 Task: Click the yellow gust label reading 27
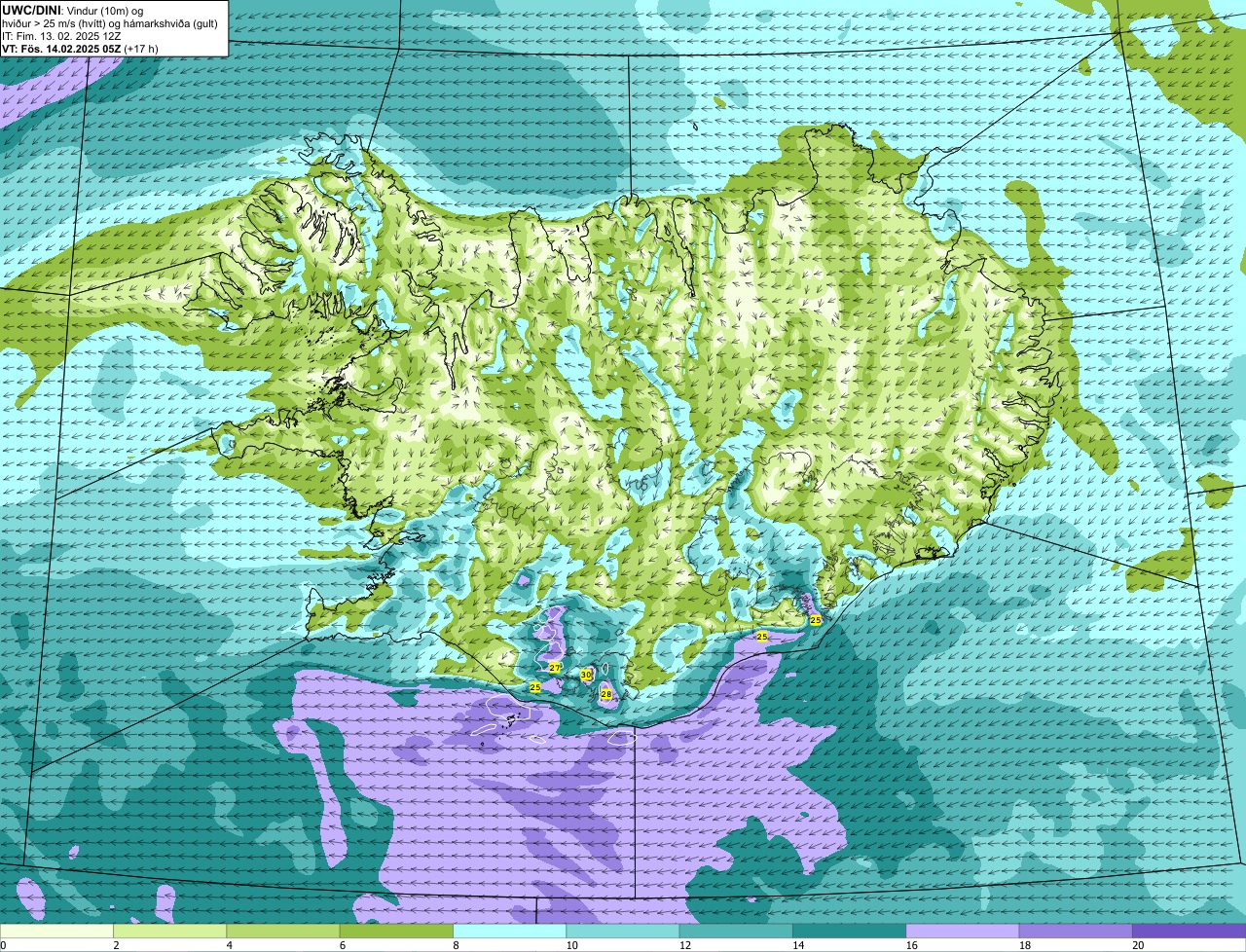tap(554, 668)
